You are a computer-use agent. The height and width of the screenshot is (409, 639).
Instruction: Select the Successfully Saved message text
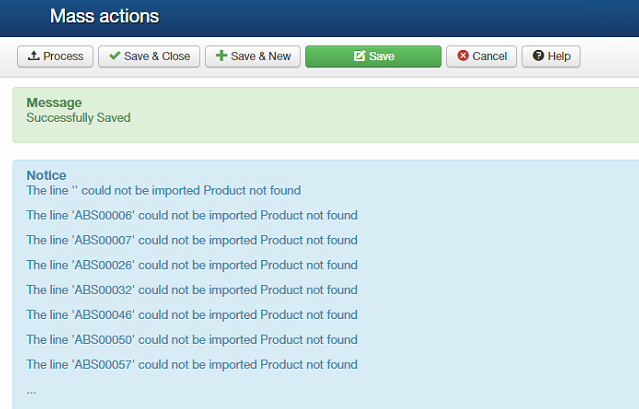[78, 117]
